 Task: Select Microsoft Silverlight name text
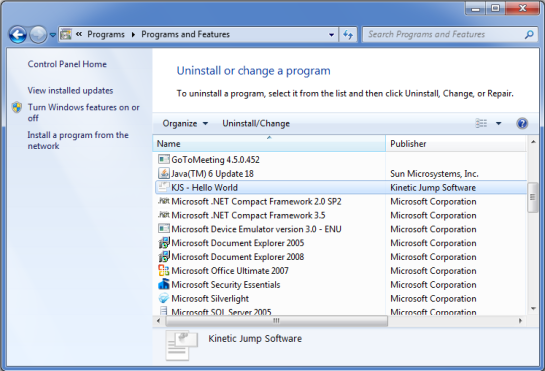[210, 299]
